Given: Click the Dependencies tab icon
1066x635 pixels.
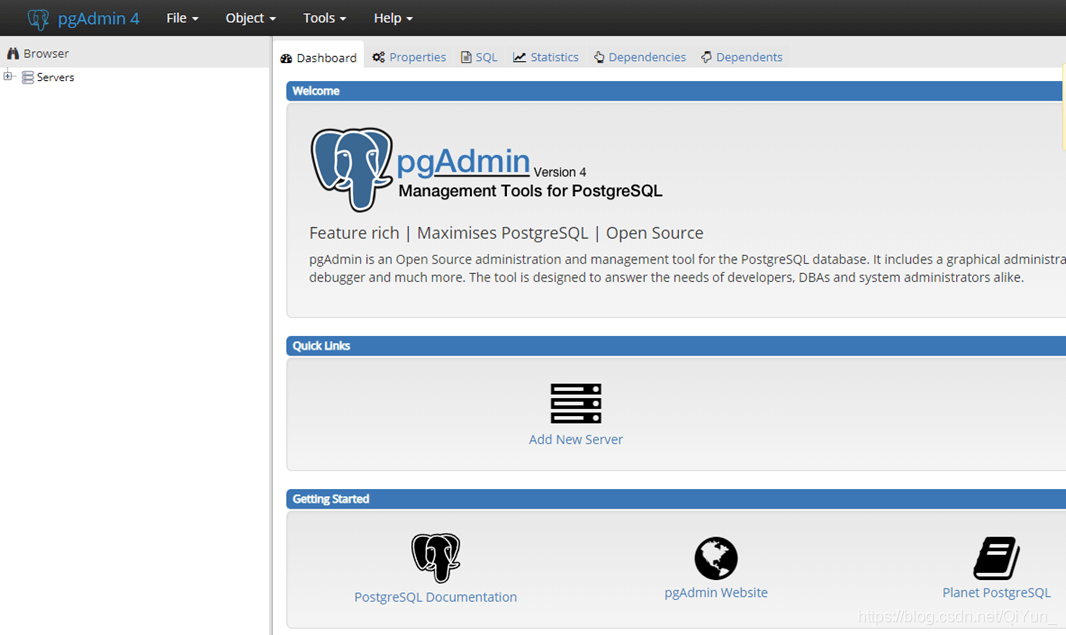Looking at the screenshot, I should click(x=601, y=57).
